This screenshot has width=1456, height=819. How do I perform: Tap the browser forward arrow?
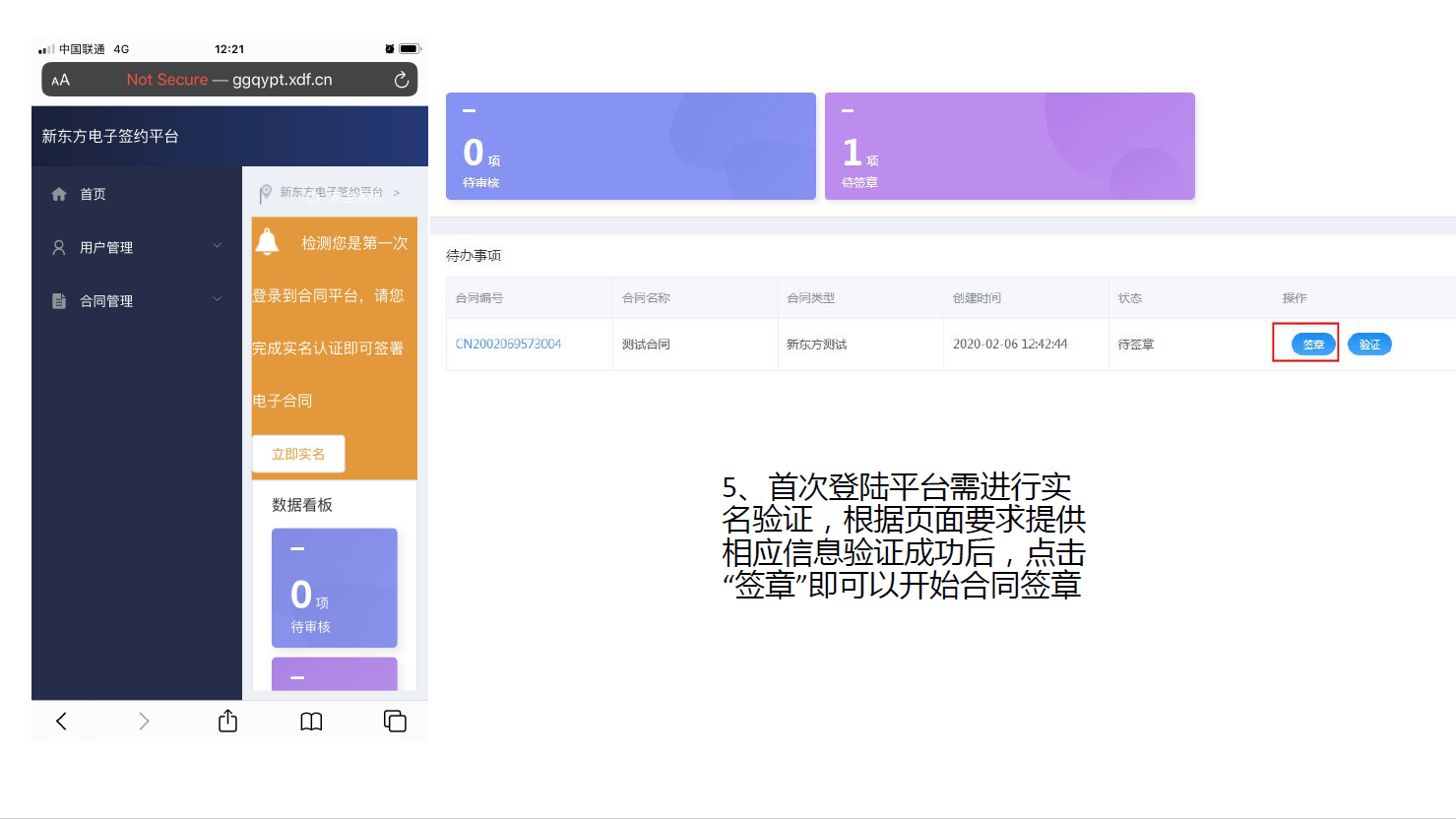[144, 722]
